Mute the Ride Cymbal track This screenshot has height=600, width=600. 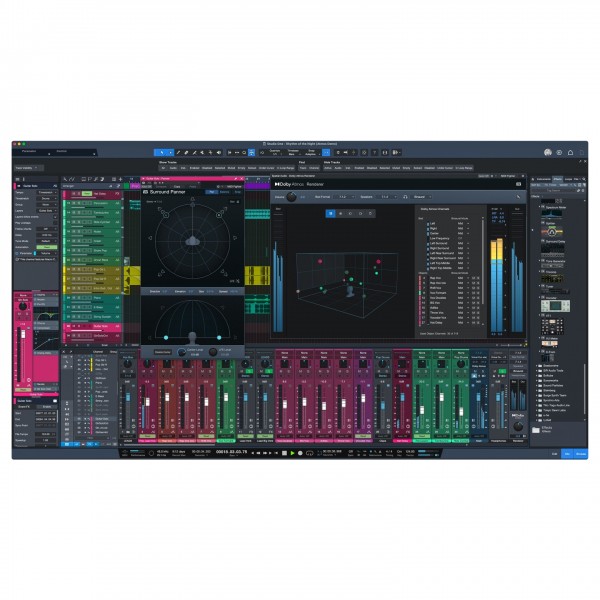74,222
